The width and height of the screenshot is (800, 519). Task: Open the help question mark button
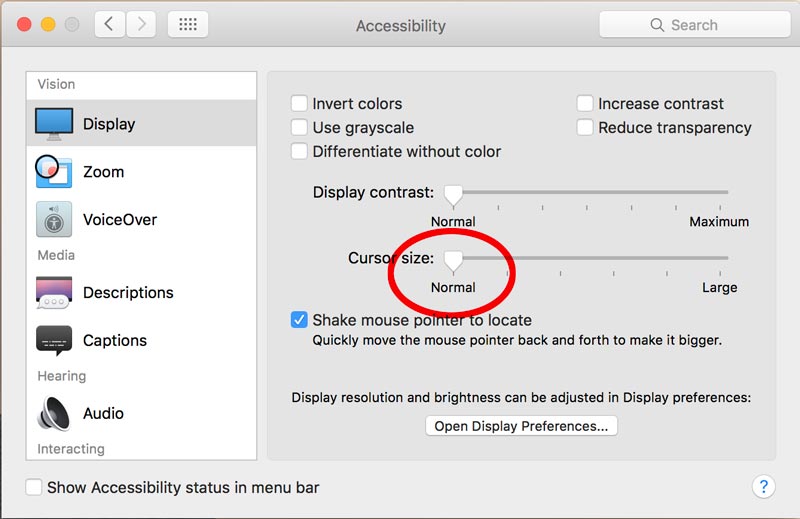[763, 487]
